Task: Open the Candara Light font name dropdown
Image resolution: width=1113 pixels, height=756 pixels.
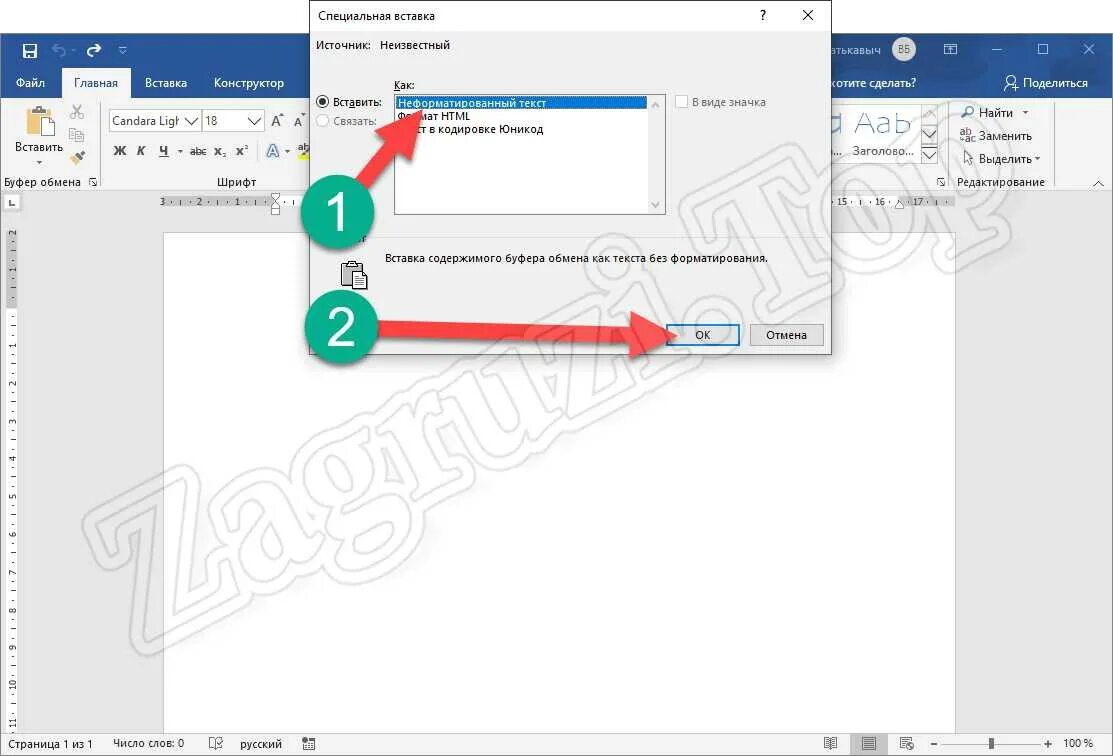Action: 191,121
